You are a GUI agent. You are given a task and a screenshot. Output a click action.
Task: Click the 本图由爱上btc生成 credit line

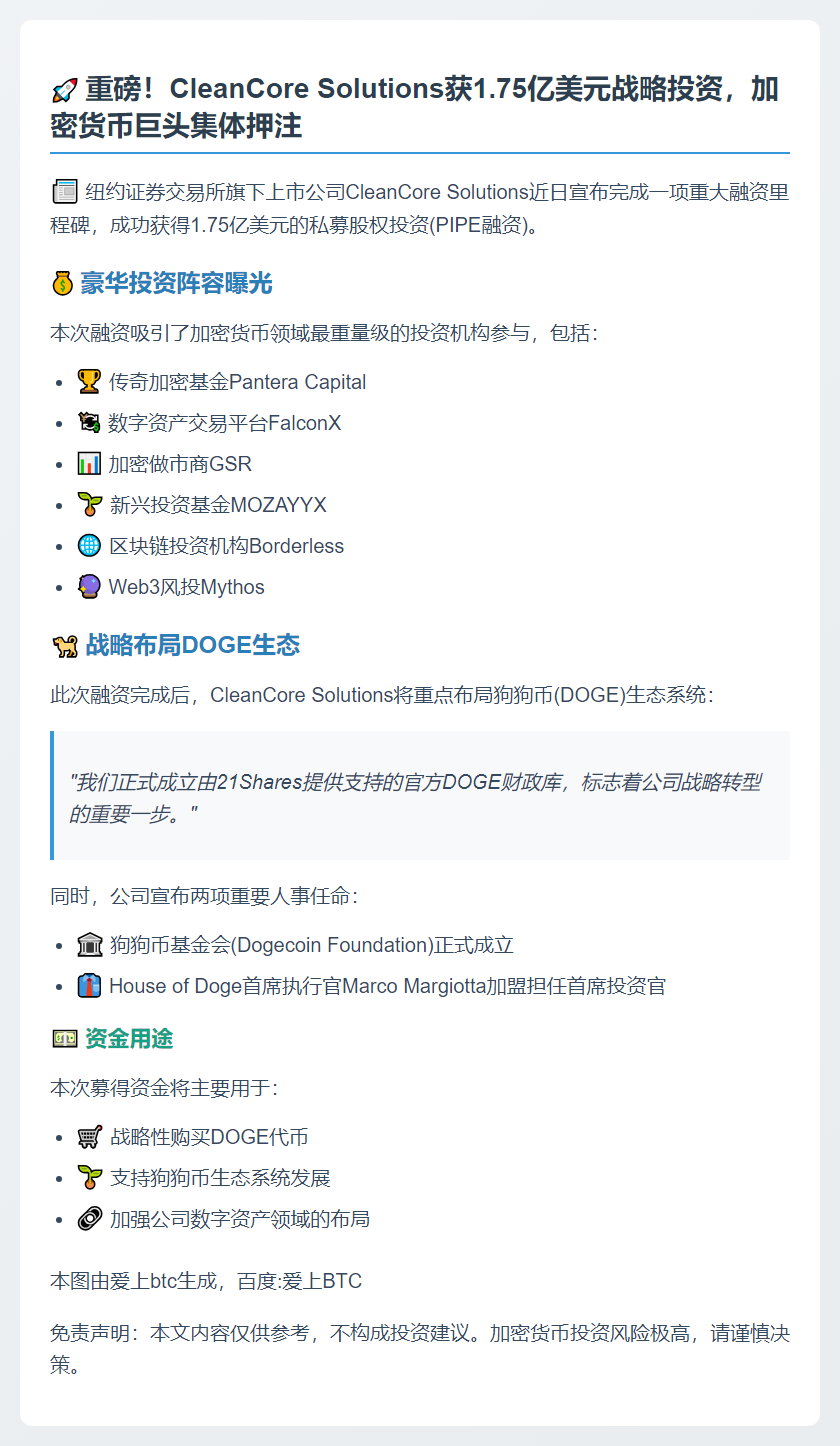point(206,1281)
